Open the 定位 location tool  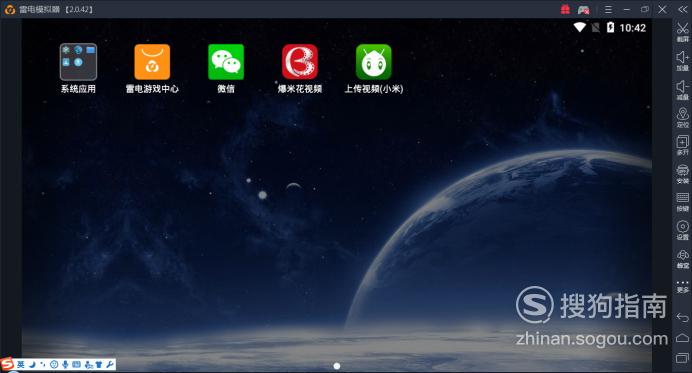[x=682, y=117]
